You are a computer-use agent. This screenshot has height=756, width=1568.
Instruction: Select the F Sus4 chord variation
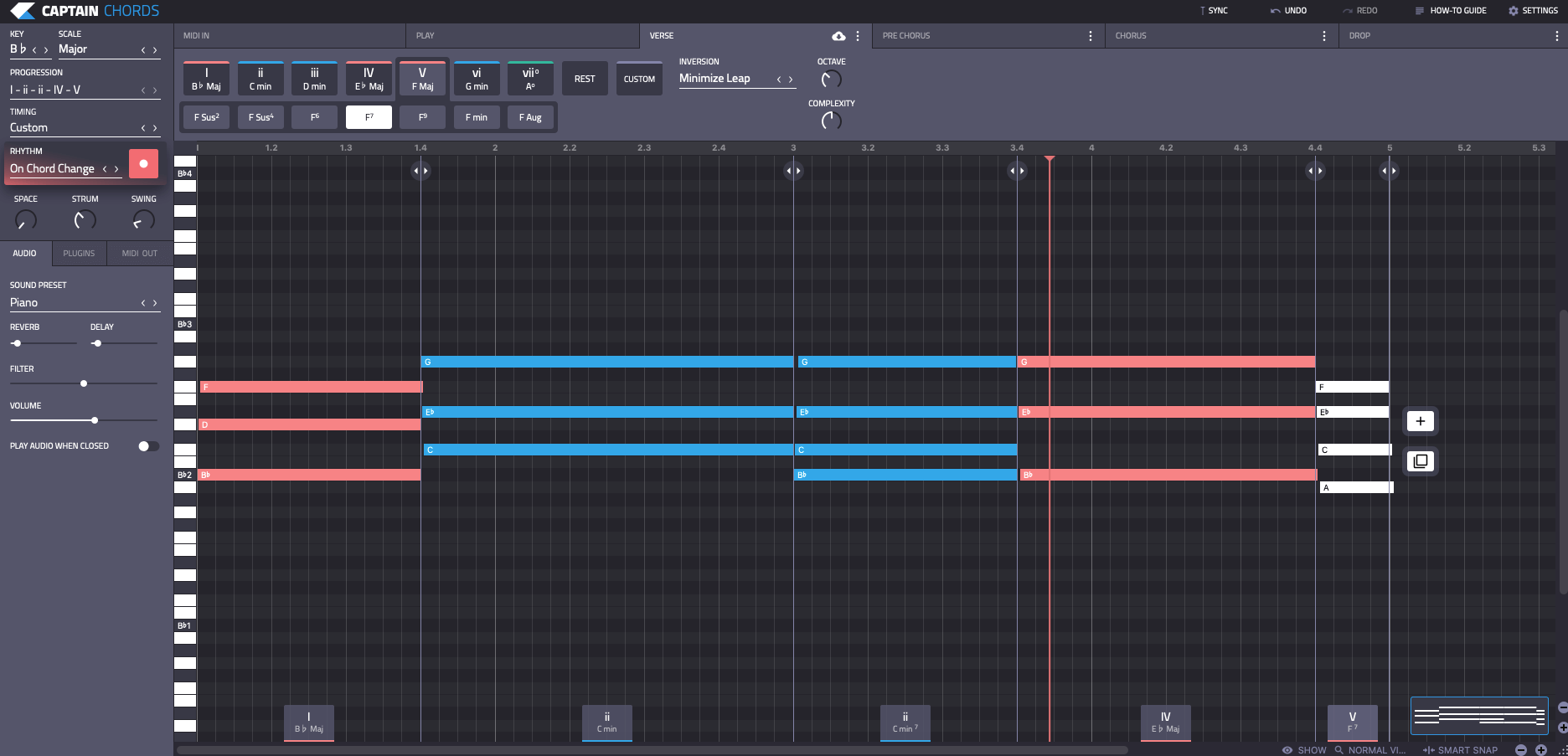[260, 117]
